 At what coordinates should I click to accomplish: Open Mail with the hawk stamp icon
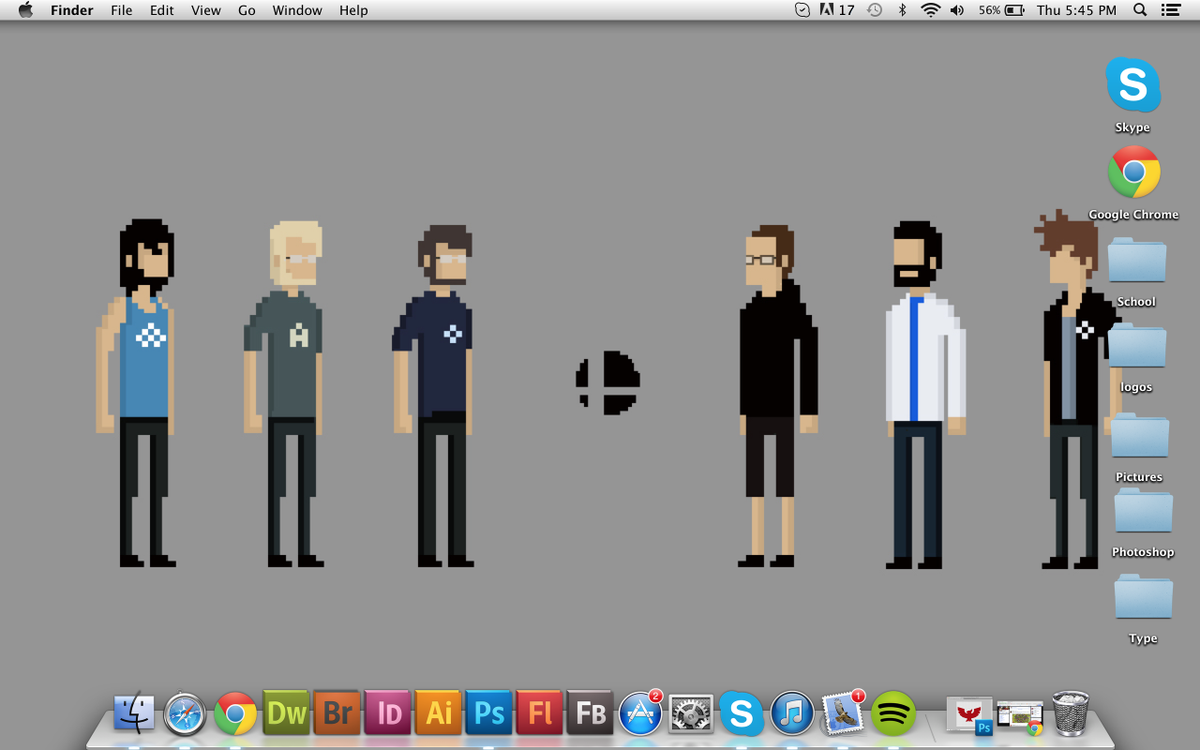click(843, 713)
